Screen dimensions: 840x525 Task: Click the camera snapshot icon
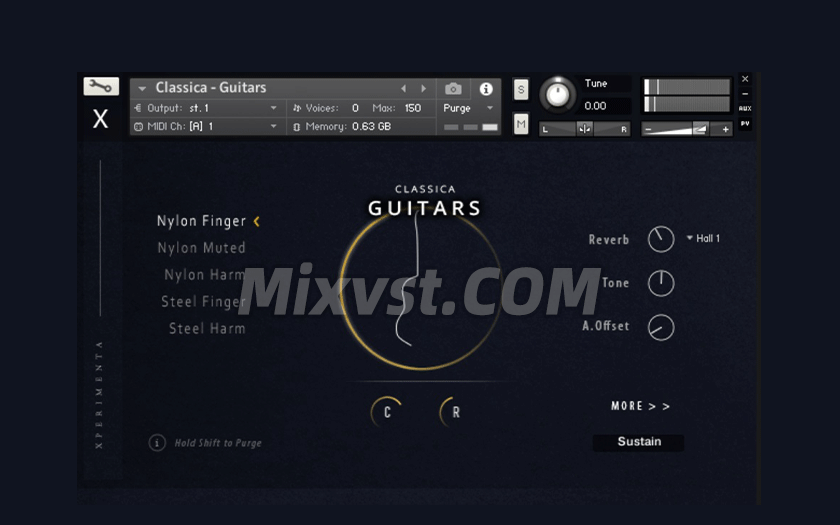point(453,89)
